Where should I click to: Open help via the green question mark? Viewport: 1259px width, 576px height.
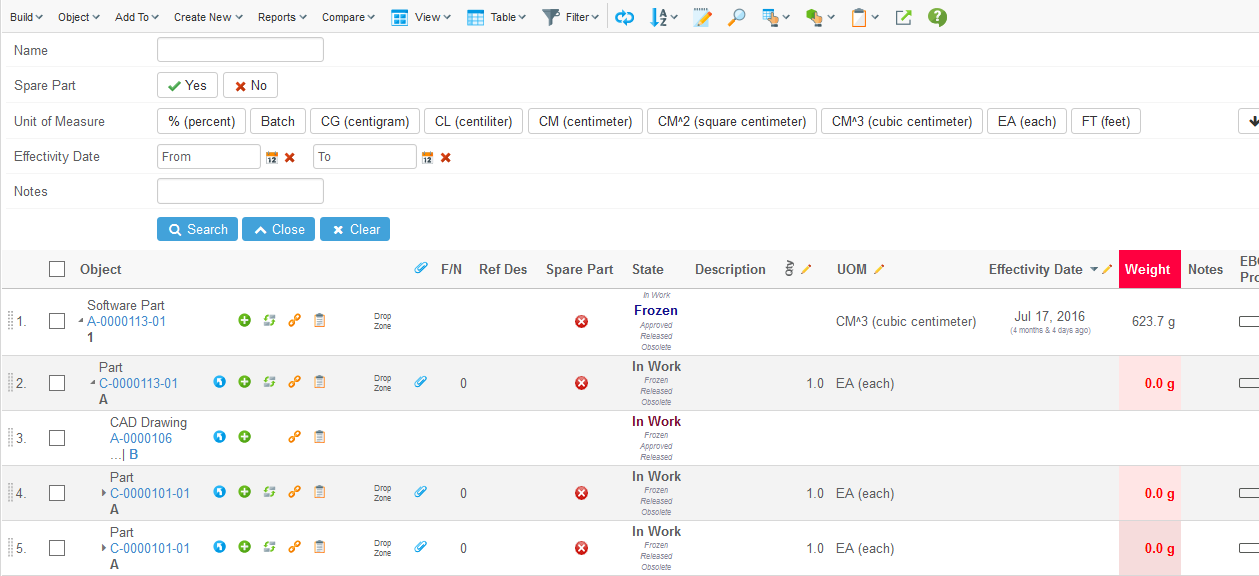coord(937,17)
